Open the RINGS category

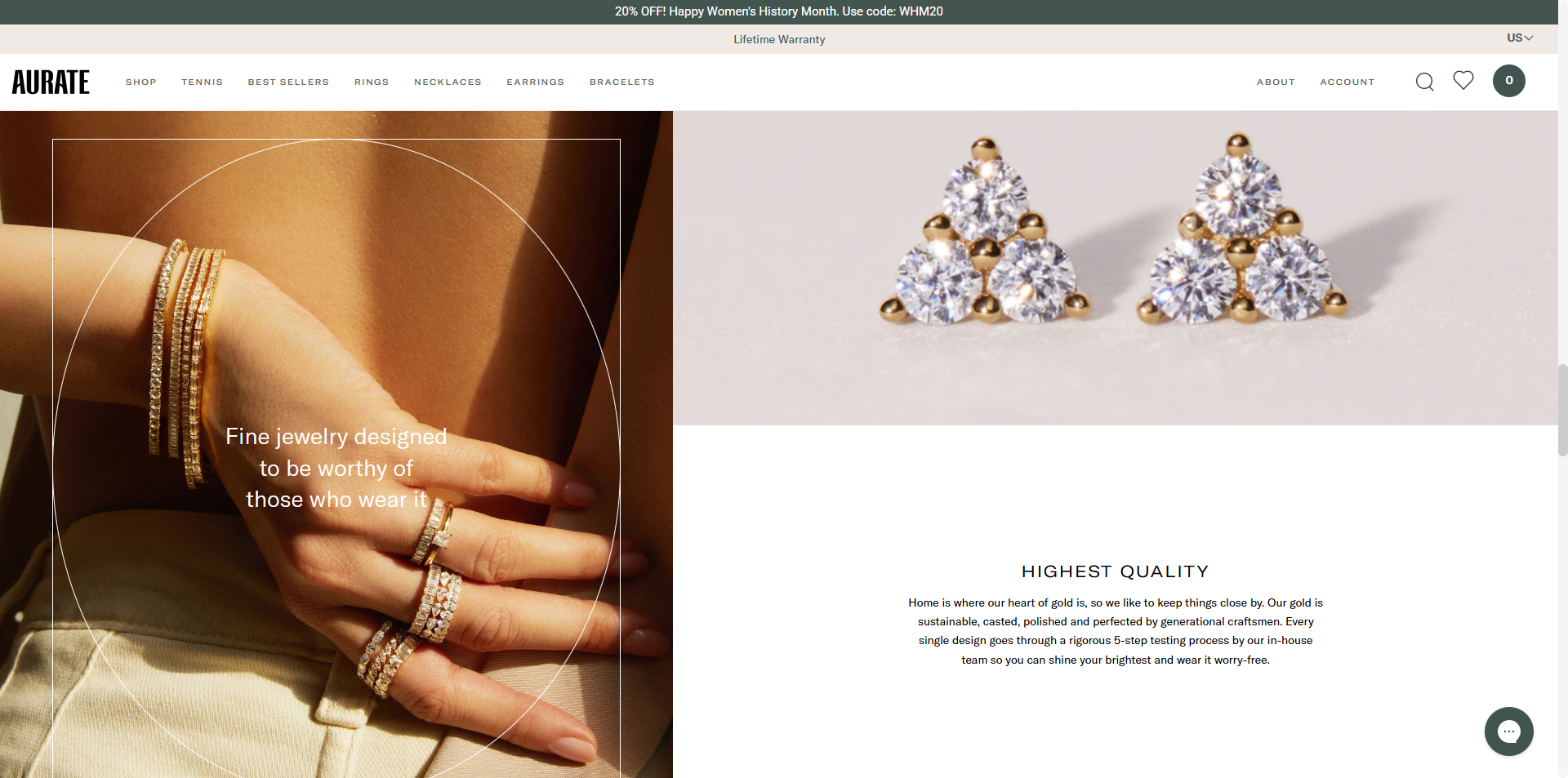click(x=372, y=82)
